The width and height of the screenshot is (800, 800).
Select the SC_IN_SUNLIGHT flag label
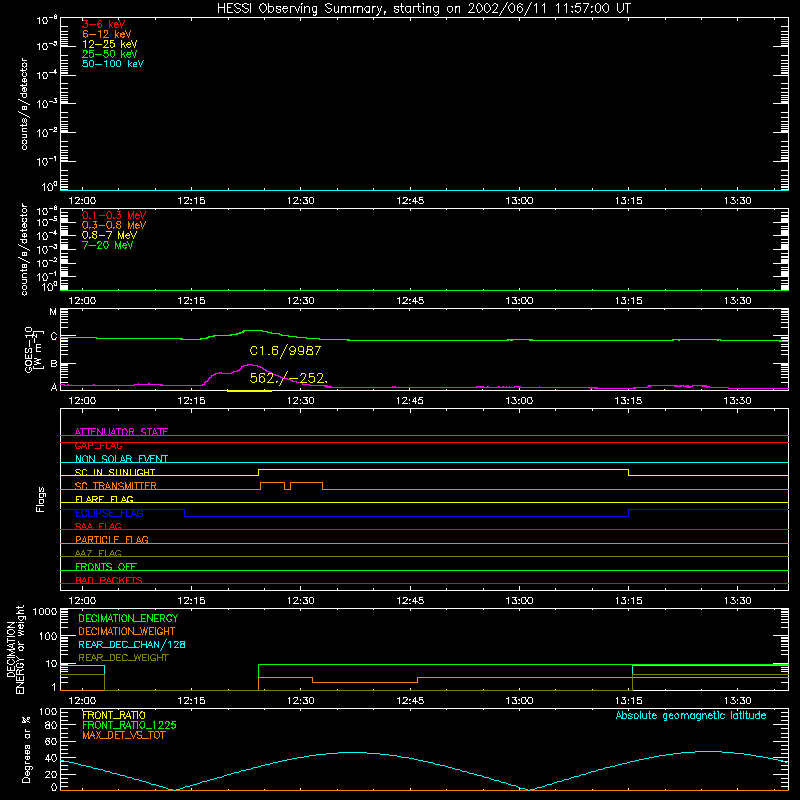tap(115, 472)
